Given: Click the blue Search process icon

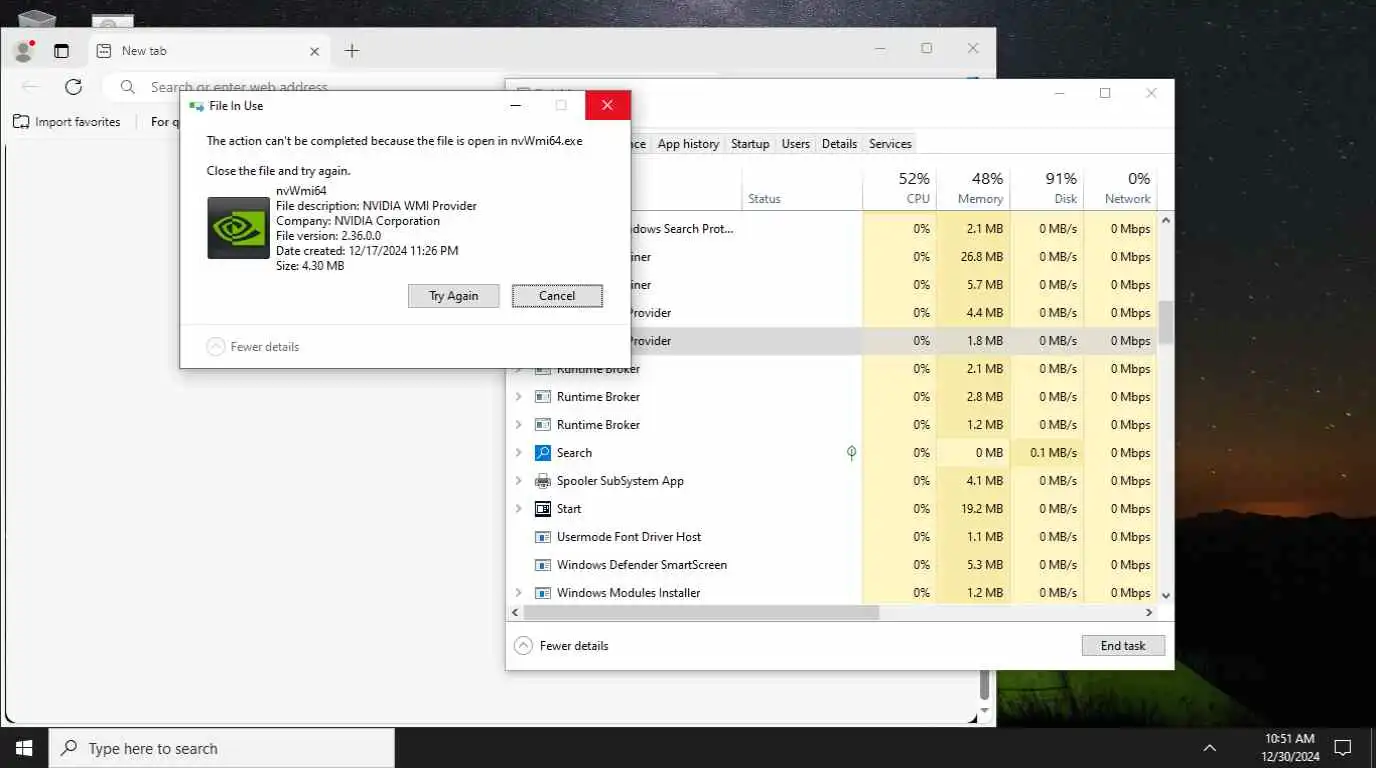Looking at the screenshot, I should [x=543, y=453].
